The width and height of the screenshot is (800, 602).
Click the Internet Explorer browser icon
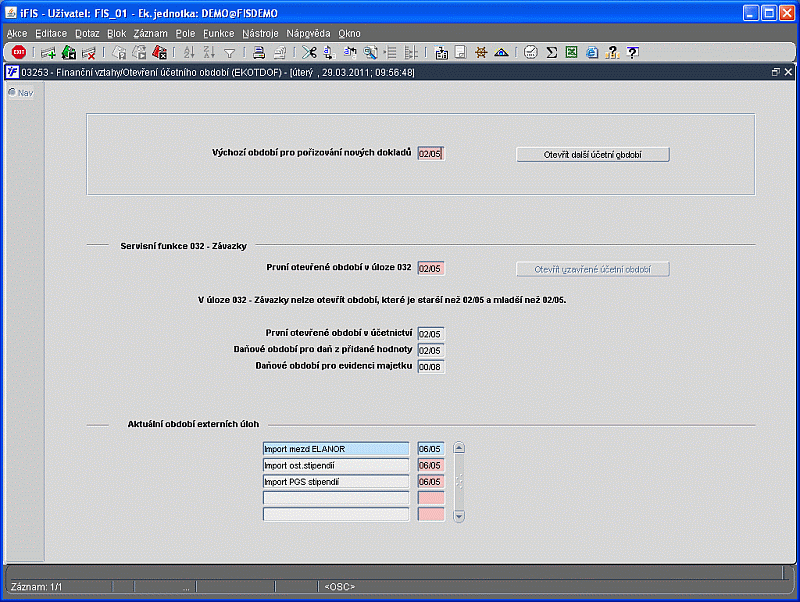[592, 52]
